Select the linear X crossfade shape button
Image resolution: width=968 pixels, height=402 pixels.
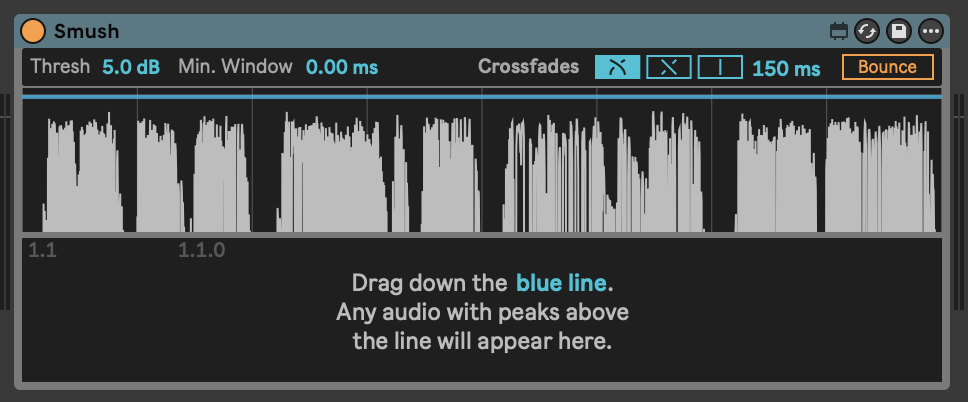669,67
